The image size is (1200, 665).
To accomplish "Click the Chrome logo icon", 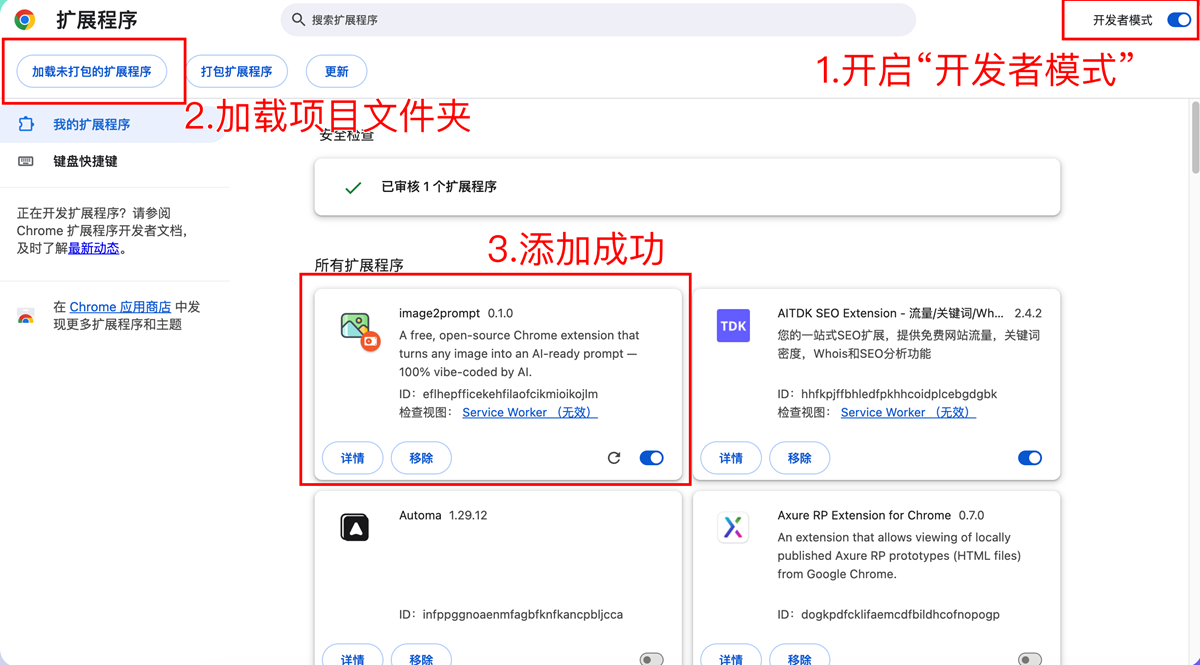I will click(x=25, y=19).
